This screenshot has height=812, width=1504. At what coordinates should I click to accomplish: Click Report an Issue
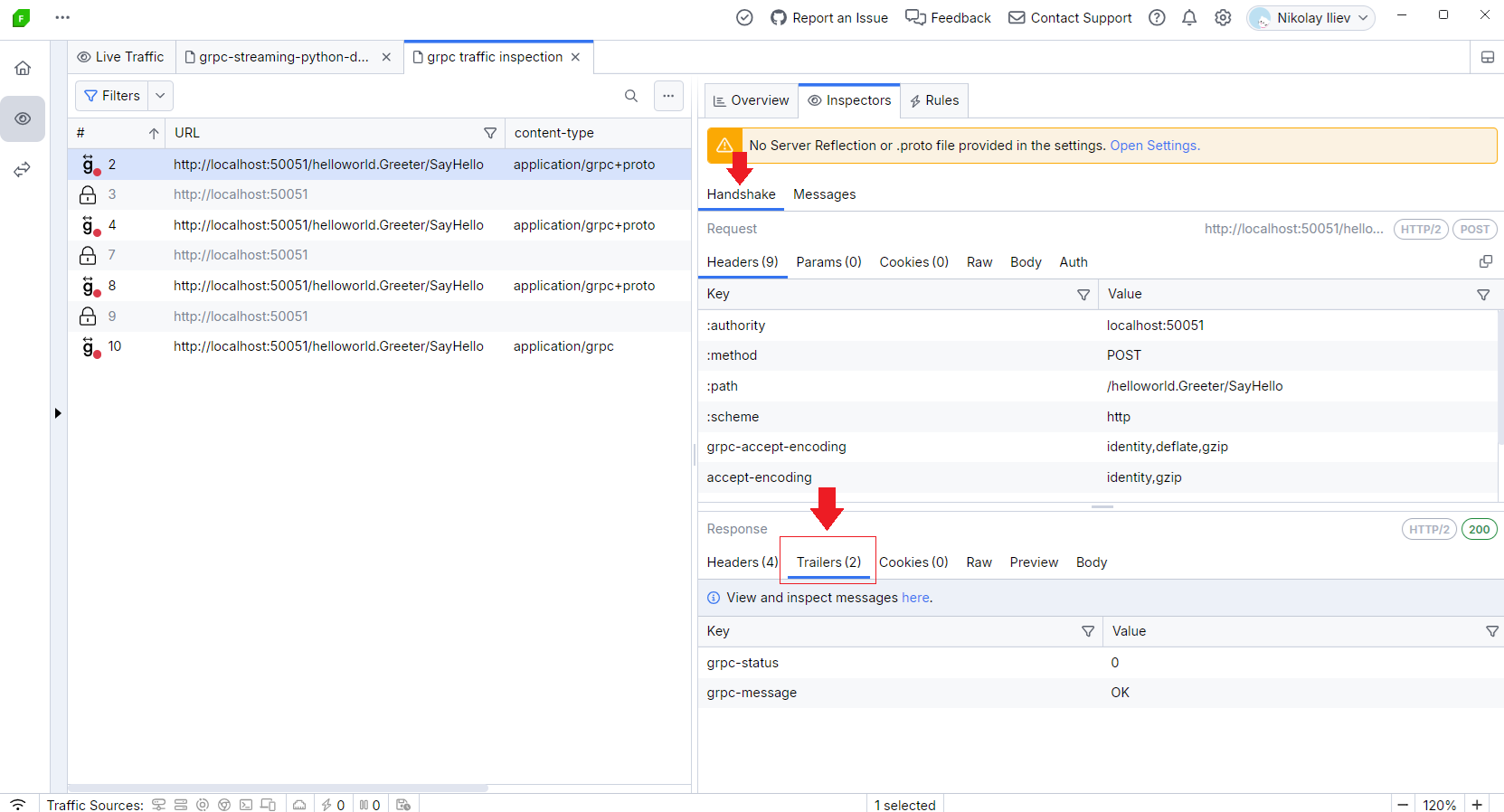[x=829, y=17]
